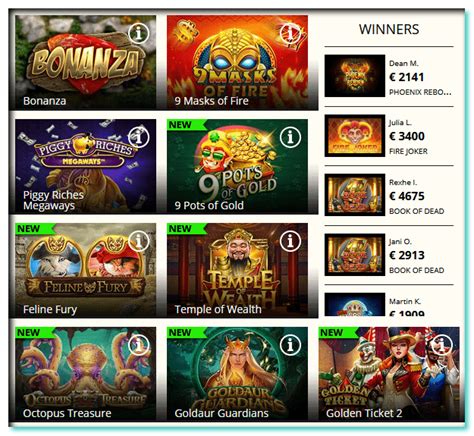474x436 pixels.
Task: Show info for Piggy Riches Megaways
Action: pyautogui.click(x=139, y=137)
